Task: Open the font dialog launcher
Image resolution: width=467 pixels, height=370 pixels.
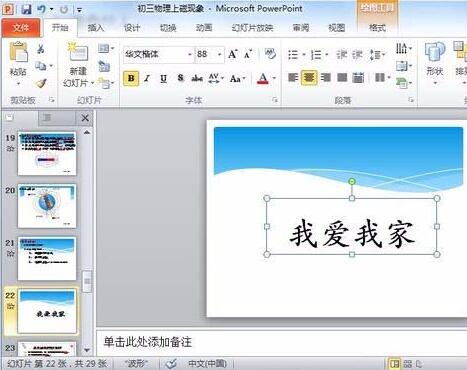Action: coord(275,100)
